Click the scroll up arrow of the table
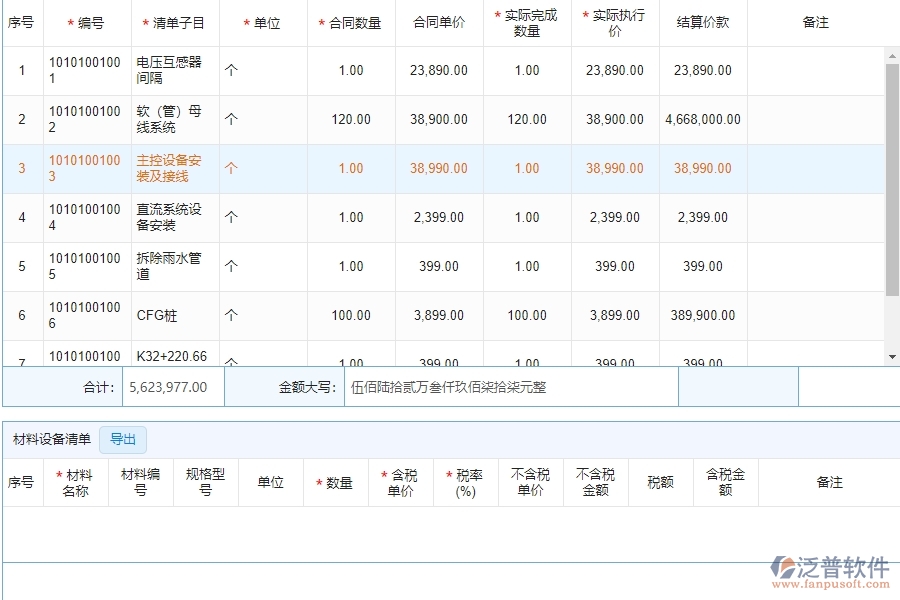This screenshot has width=900, height=600. pyautogui.click(x=892, y=56)
